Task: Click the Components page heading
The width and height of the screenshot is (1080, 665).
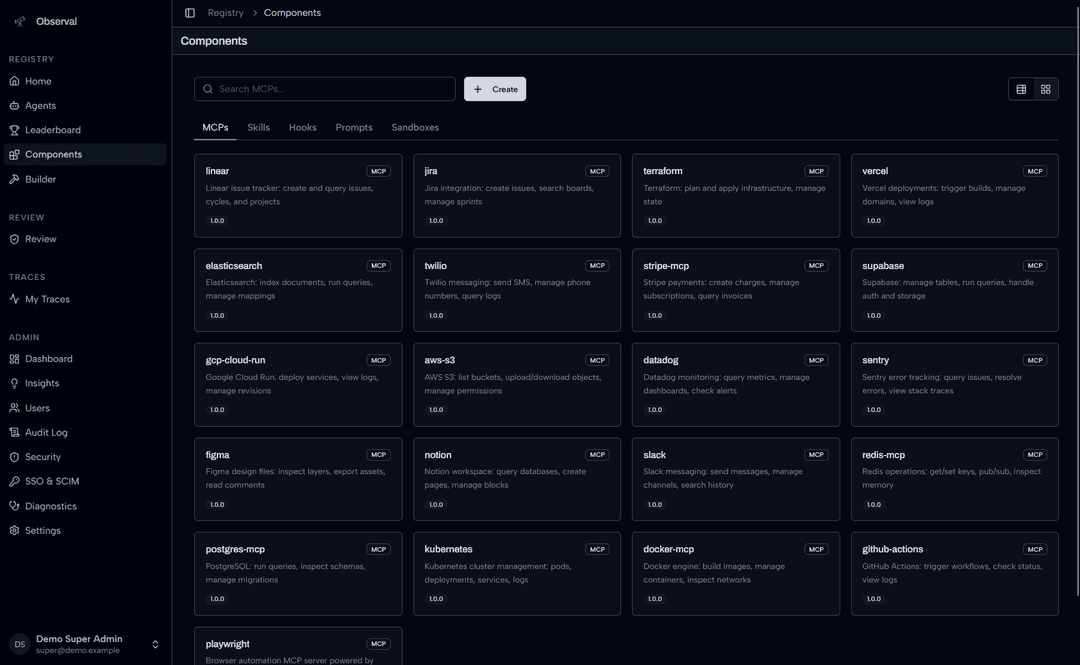Action: (x=214, y=41)
